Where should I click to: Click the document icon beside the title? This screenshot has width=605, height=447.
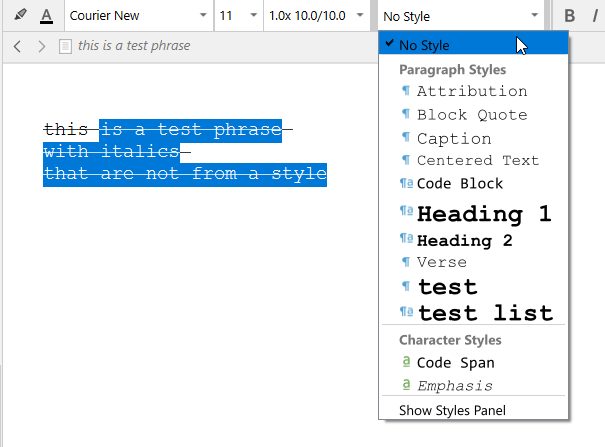pyautogui.click(x=65, y=46)
